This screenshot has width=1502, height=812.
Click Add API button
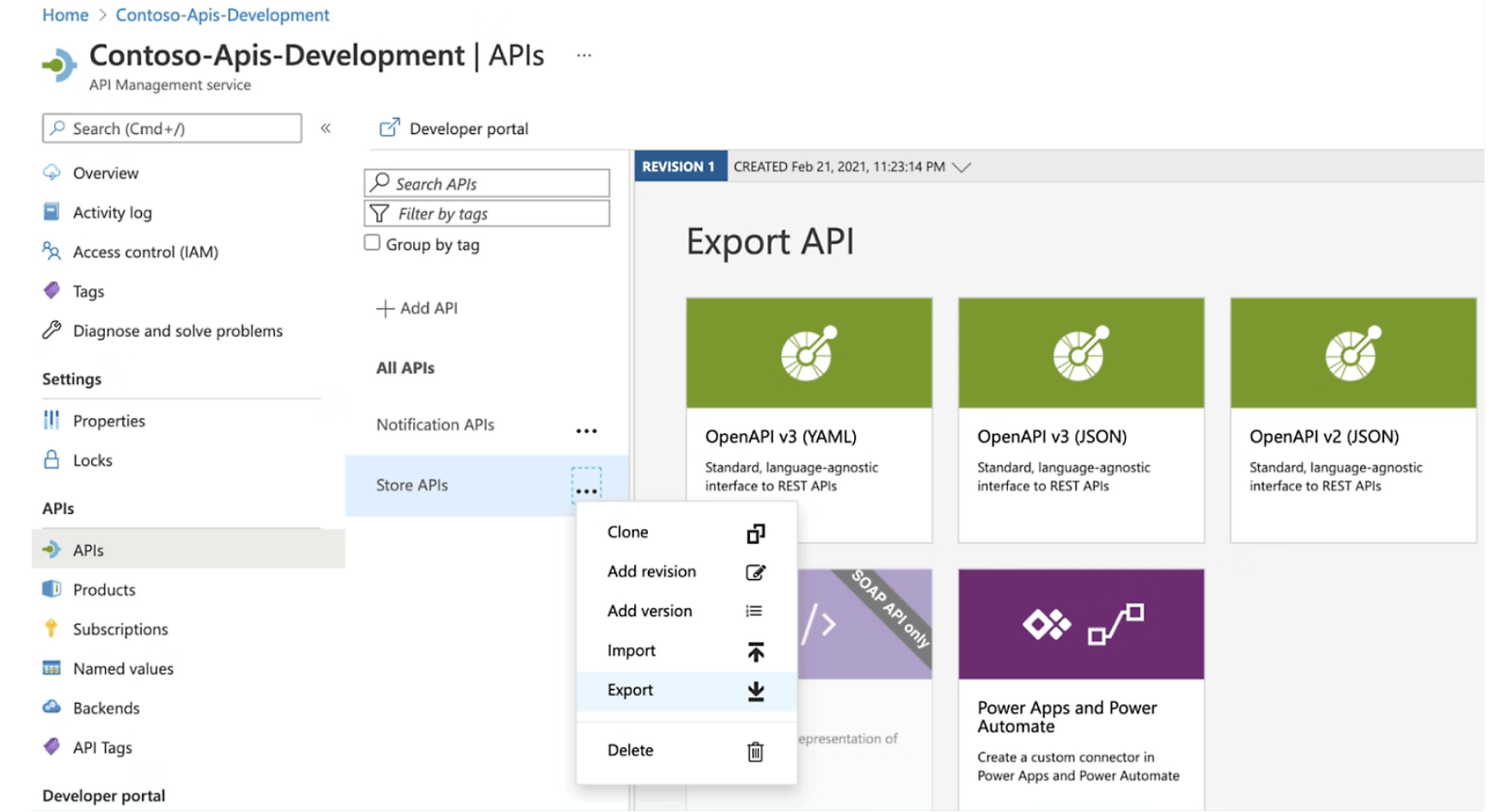point(417,308)
